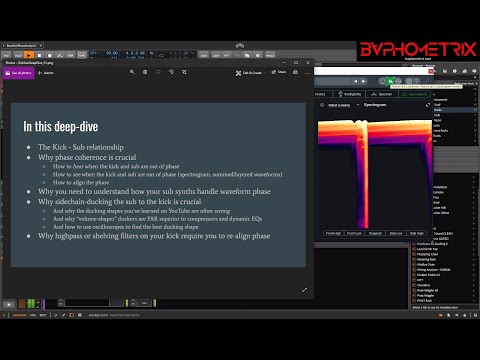
Task: Click undo arrow in Bitwig toolbar
Action: (x=227, y=55)
